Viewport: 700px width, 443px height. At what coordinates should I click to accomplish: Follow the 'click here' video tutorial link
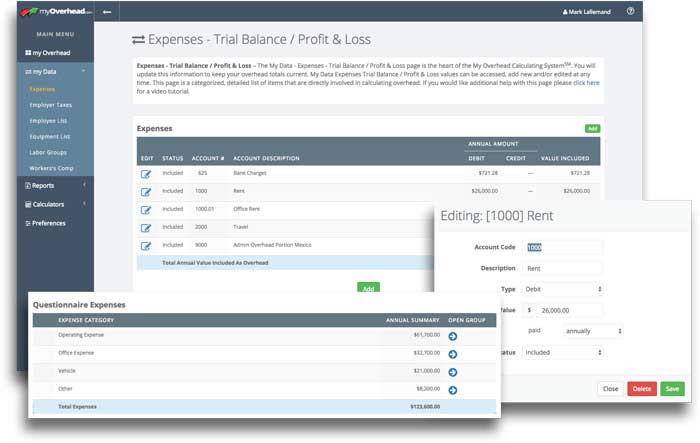(x=586, y=83)
